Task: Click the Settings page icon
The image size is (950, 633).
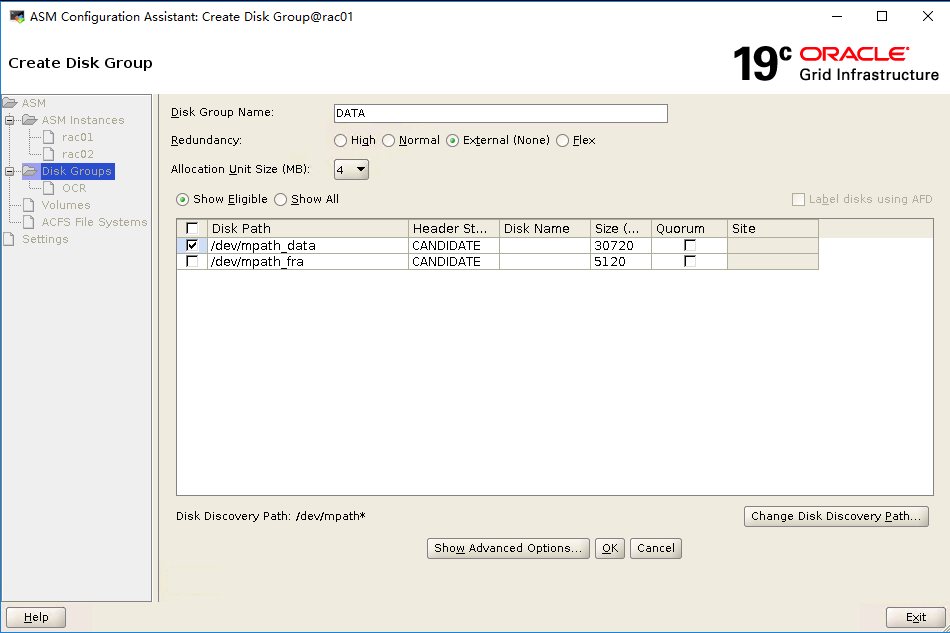Action: point(9,239)
